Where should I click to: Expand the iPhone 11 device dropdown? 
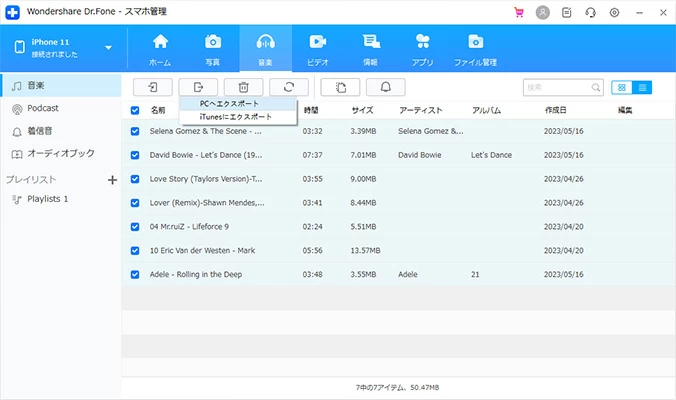tap(108, 48)
